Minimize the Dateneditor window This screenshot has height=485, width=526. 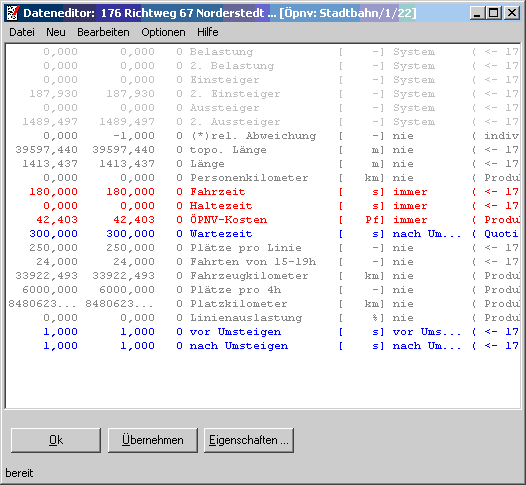(477, 13)
